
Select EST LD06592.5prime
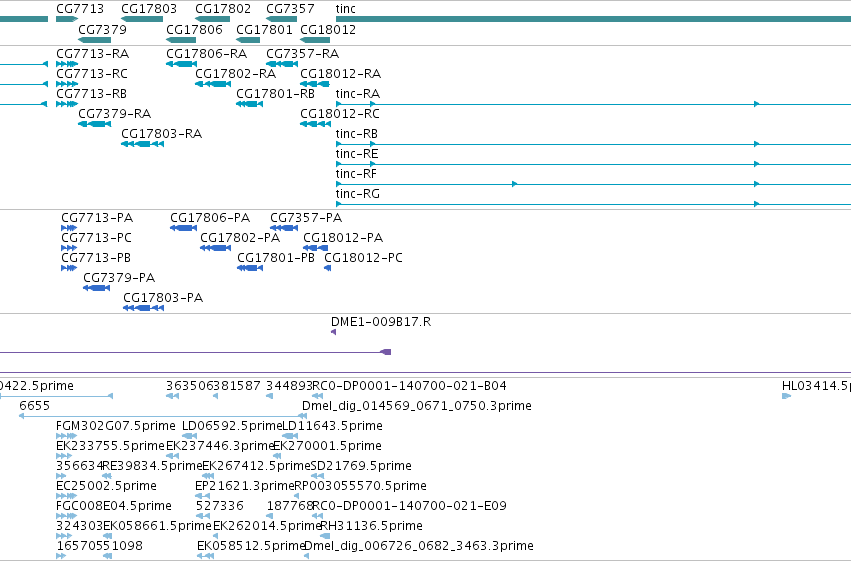(x=232, y=426)
